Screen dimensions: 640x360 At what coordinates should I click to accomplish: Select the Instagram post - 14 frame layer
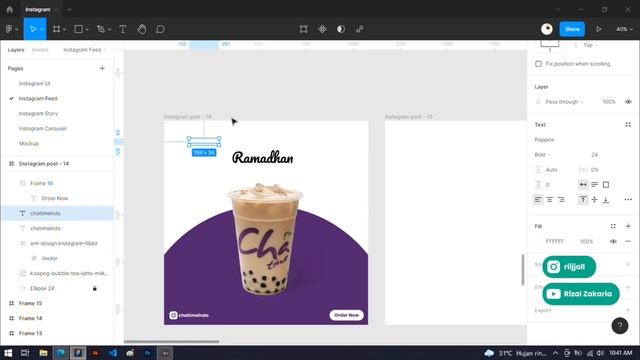pos(44,164)
